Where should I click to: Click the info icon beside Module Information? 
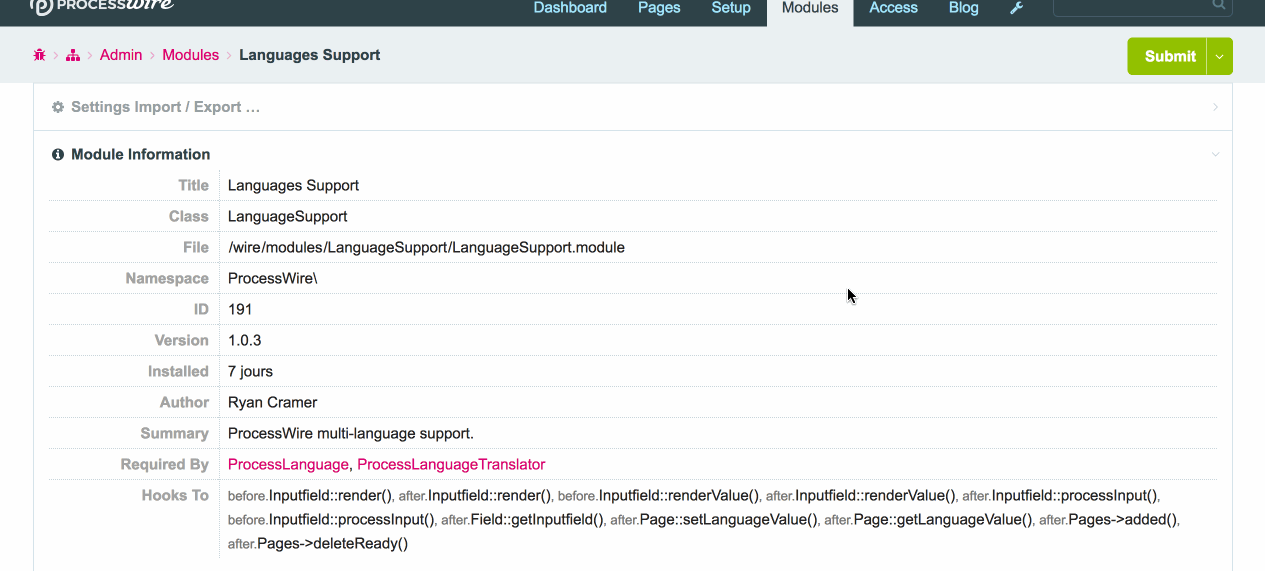58,154
